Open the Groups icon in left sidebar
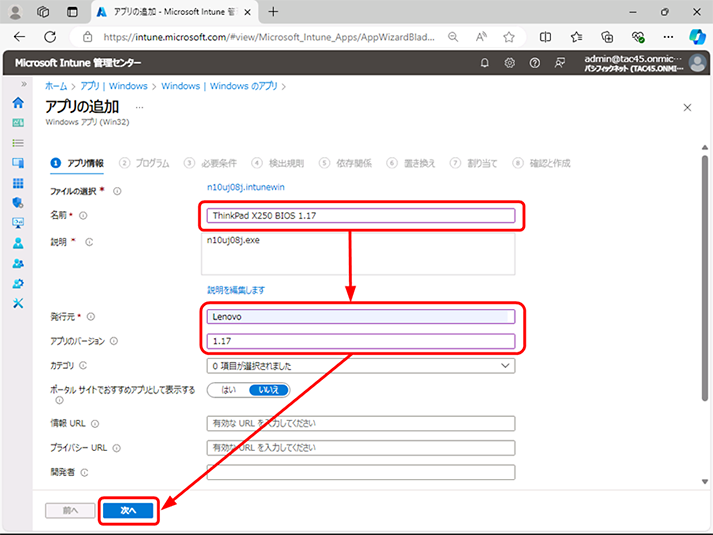 (18, 264)
